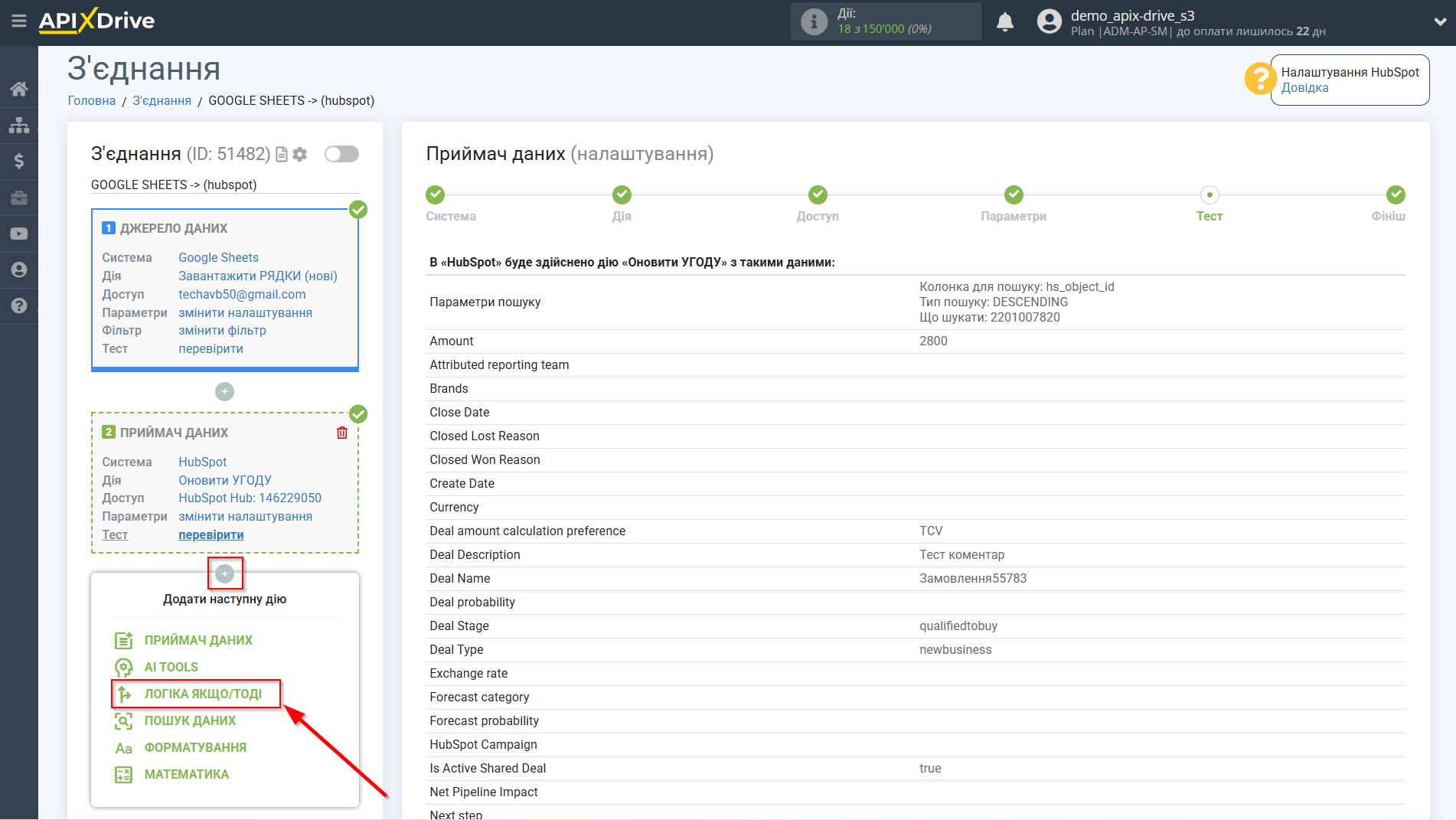The height and width of the screenshot is (820, 1456).
Task: Expand the account dropdown chevron
Action: click(x=1440, y=21)
